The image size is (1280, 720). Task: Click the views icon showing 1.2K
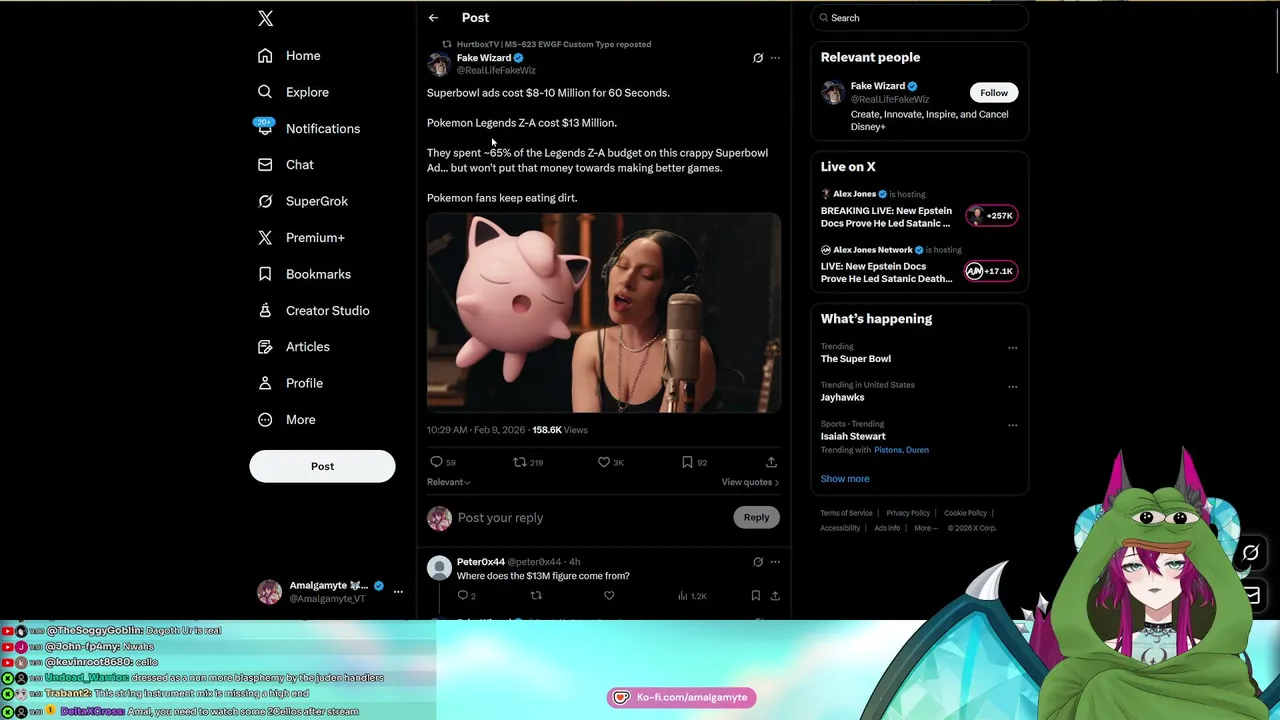point(683,596)
